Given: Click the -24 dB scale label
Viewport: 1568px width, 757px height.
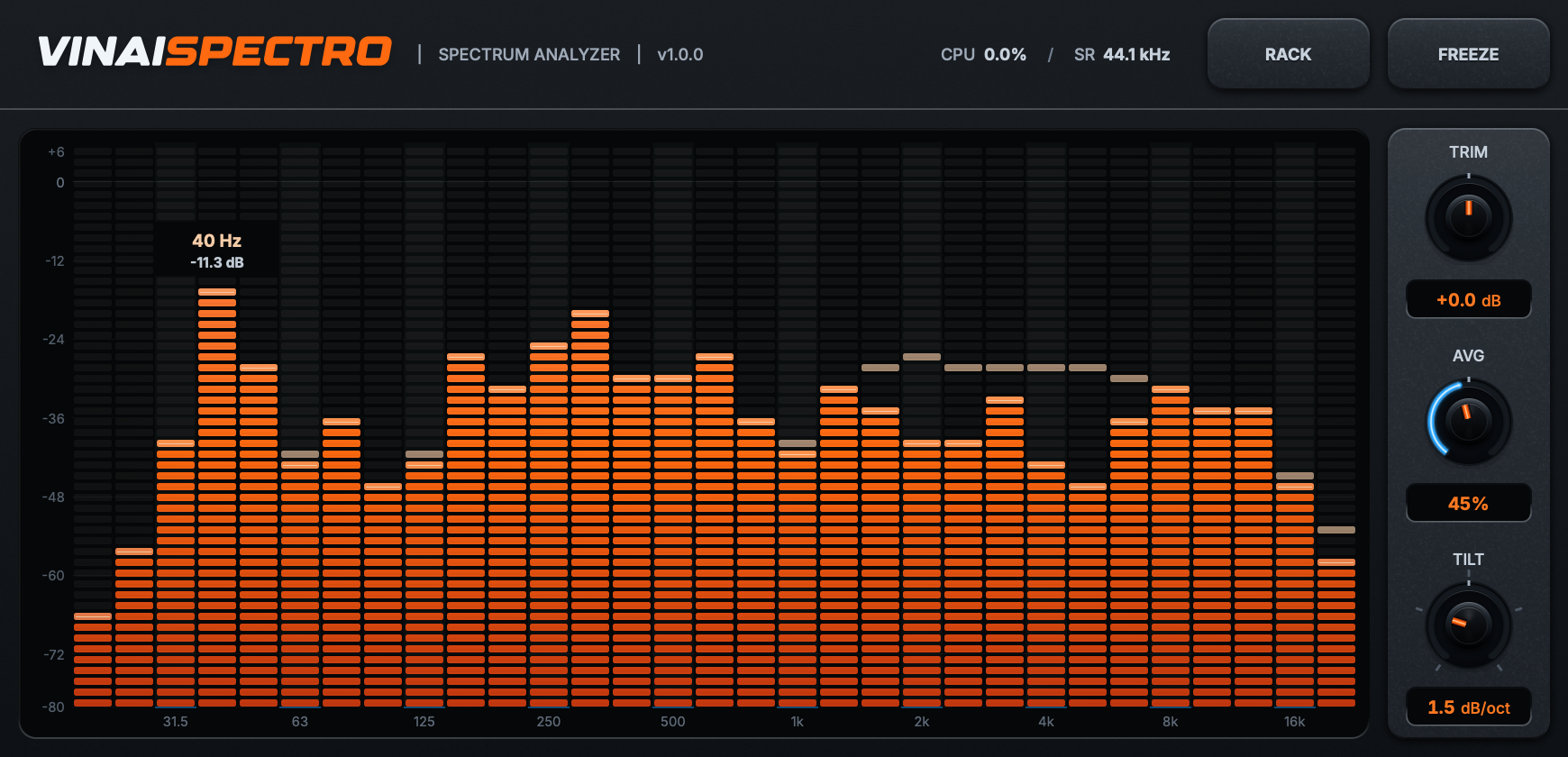Looking at the screenshot, I should tap(54, 340).
